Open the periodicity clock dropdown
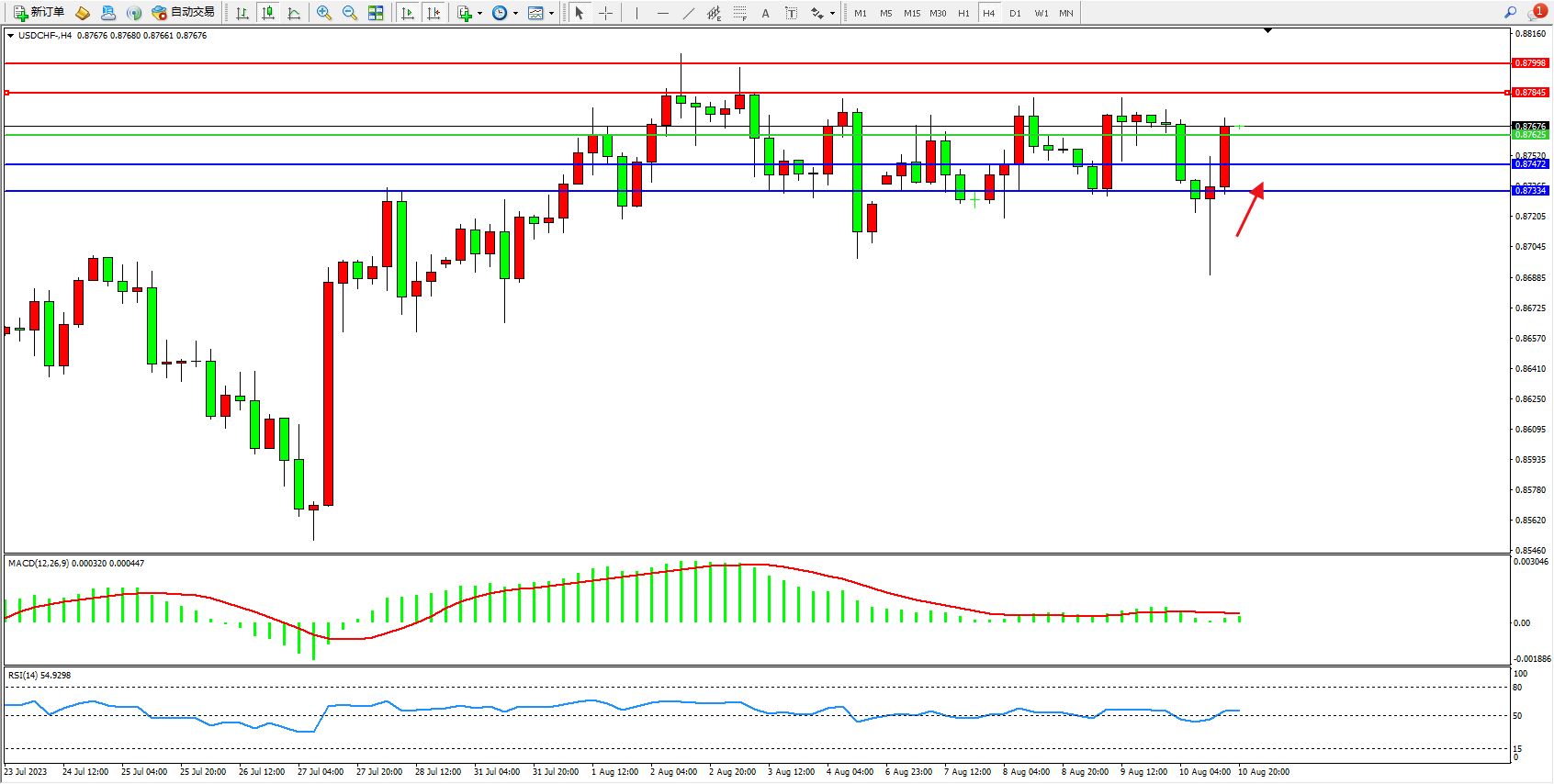Image resolution: width=1554 pixels, height=784 pixels. [x=504, y=13]
